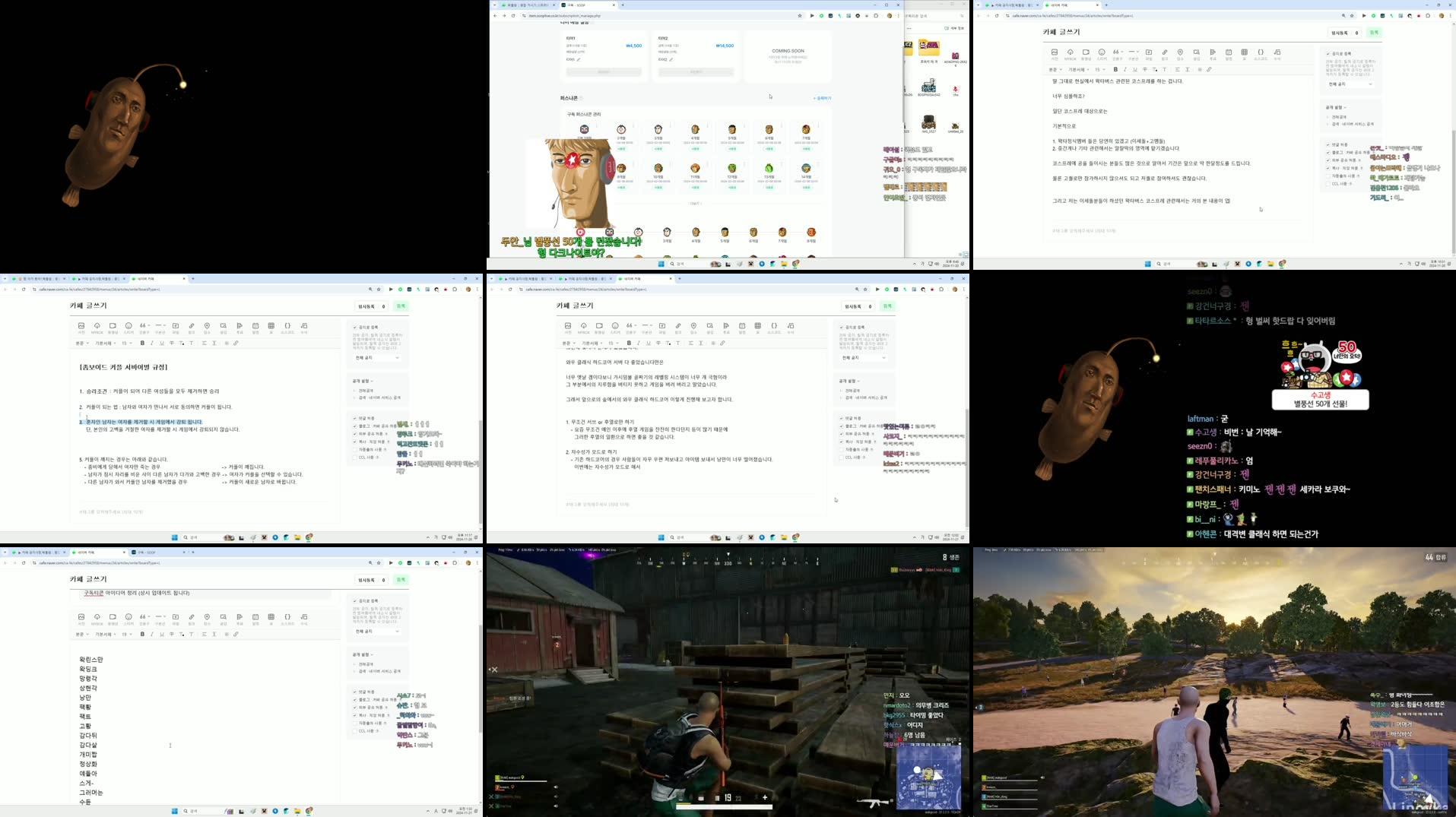Reload the SOOP subscription manage page
The width and height of the screenshot is (1456, 817).
pyautogui.click(x=513, y=15)
